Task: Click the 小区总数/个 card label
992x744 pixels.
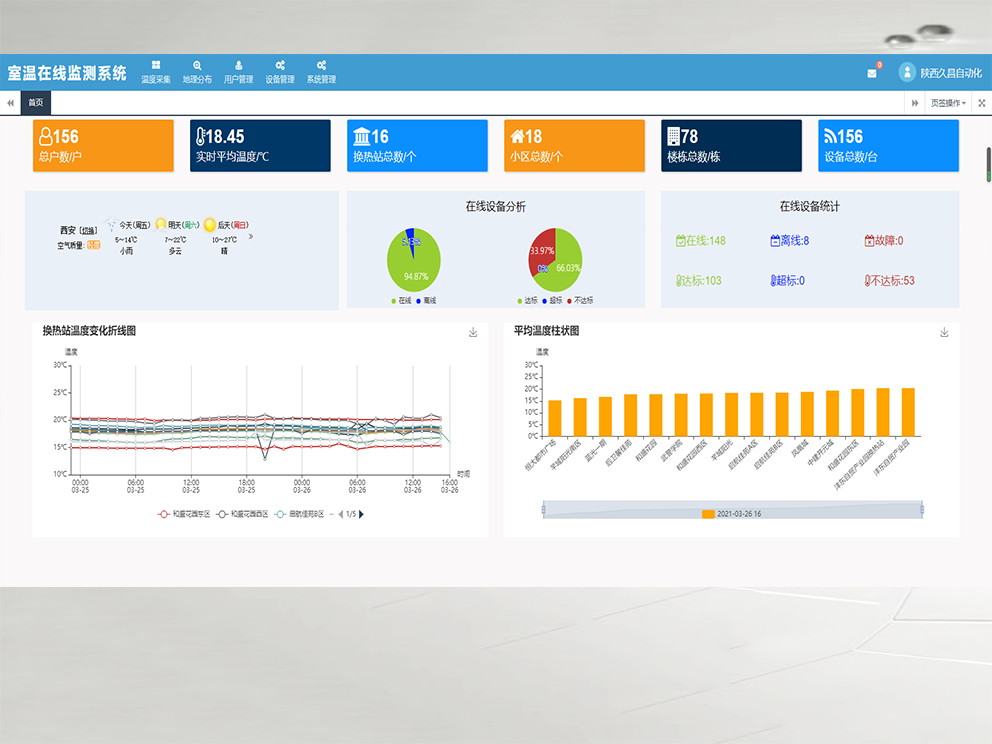Action: coord(536,157)
